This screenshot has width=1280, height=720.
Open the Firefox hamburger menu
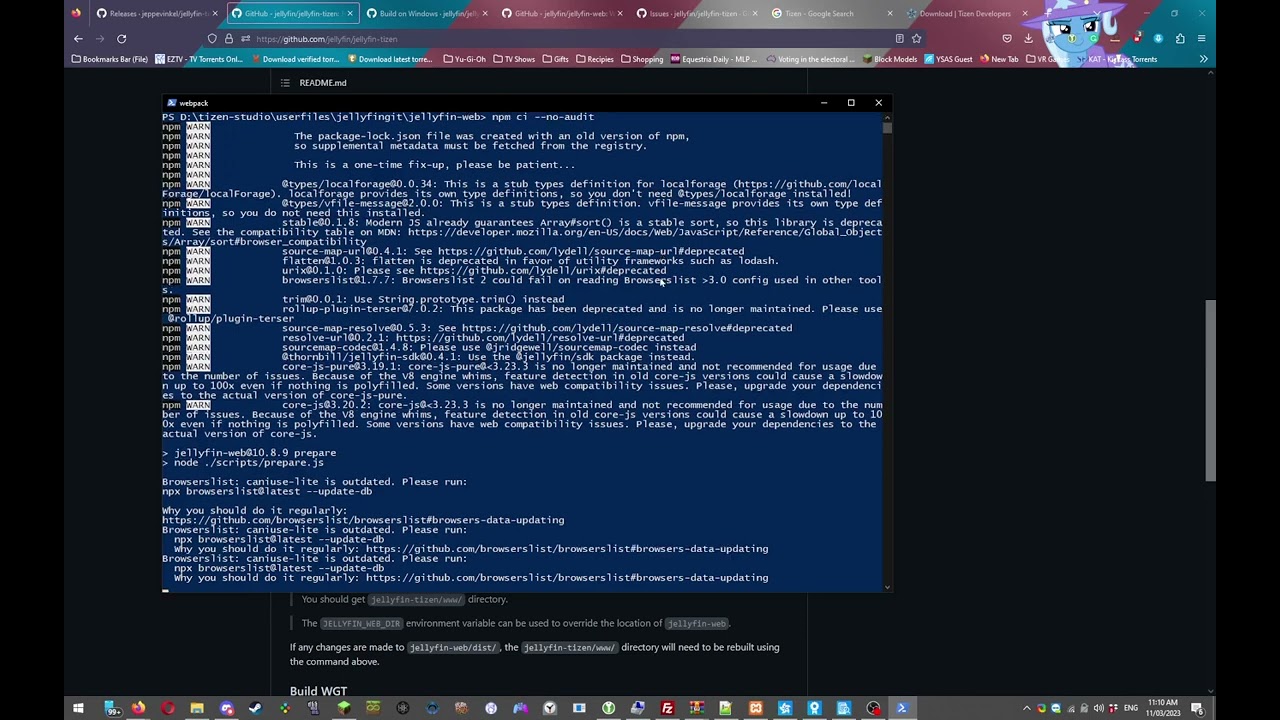1201,39
